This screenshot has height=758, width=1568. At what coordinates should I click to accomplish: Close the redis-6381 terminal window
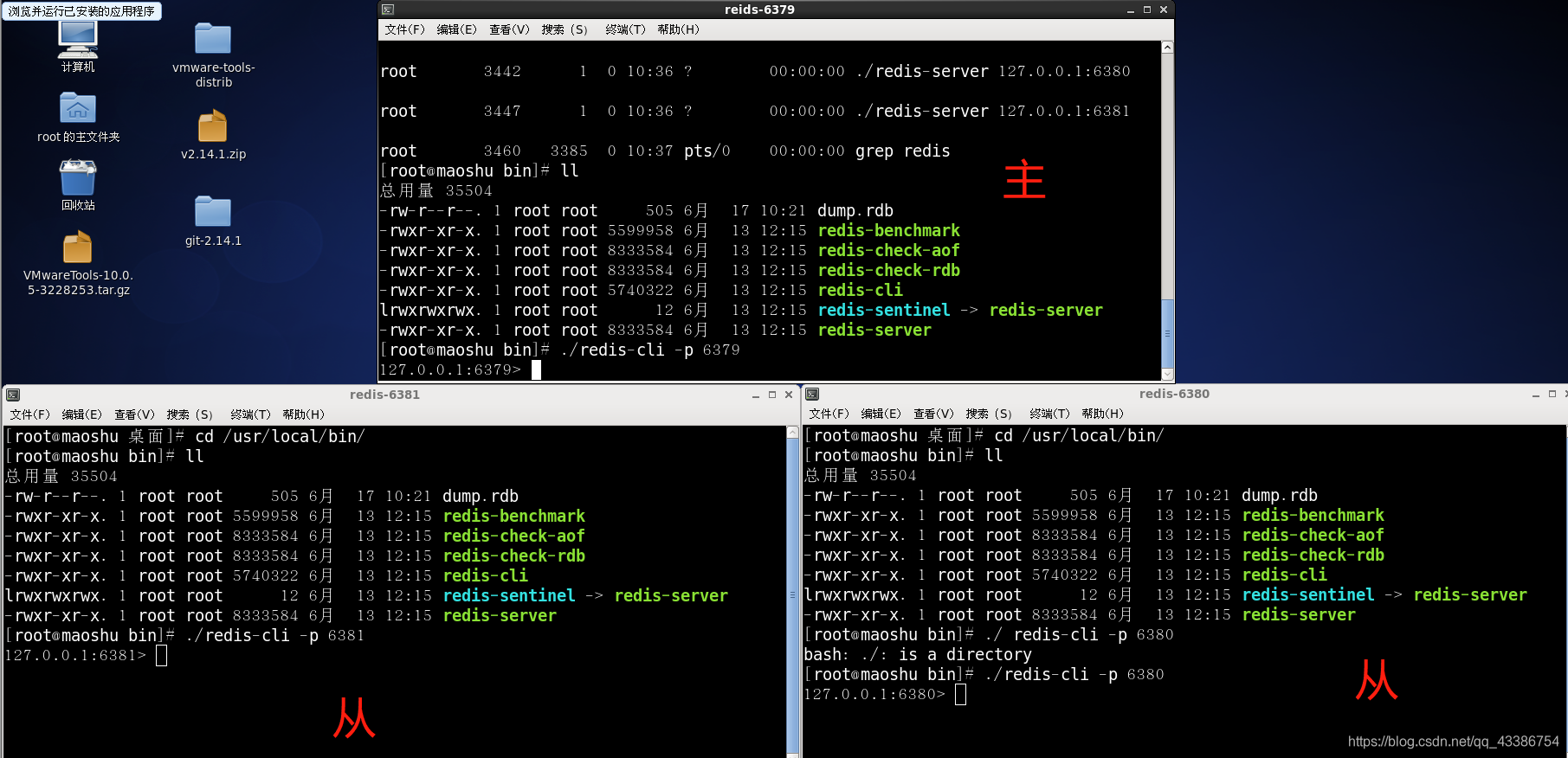pos(789,395)
